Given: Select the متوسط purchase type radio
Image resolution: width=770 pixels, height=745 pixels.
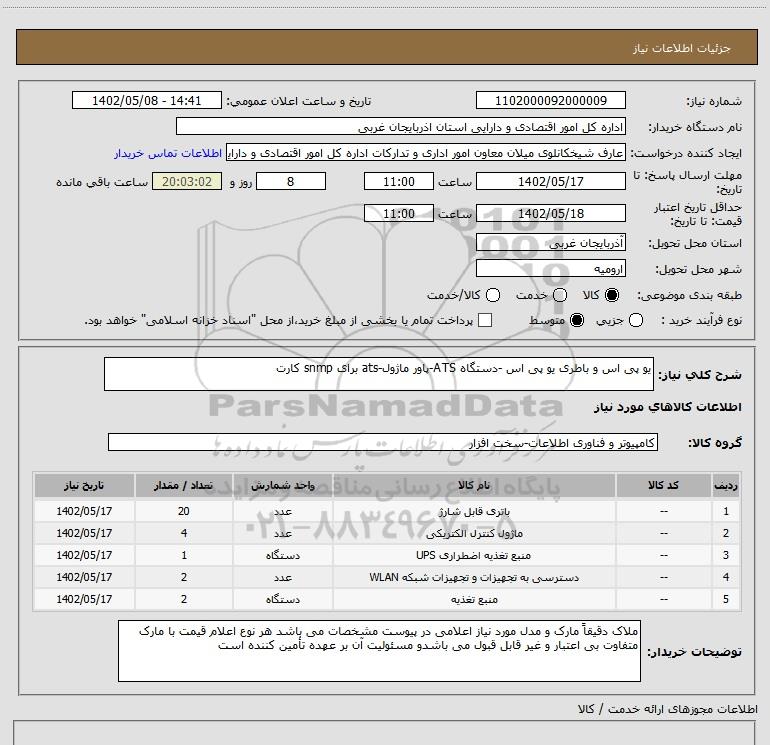Looking at the screenshot, I should point(577,320).
